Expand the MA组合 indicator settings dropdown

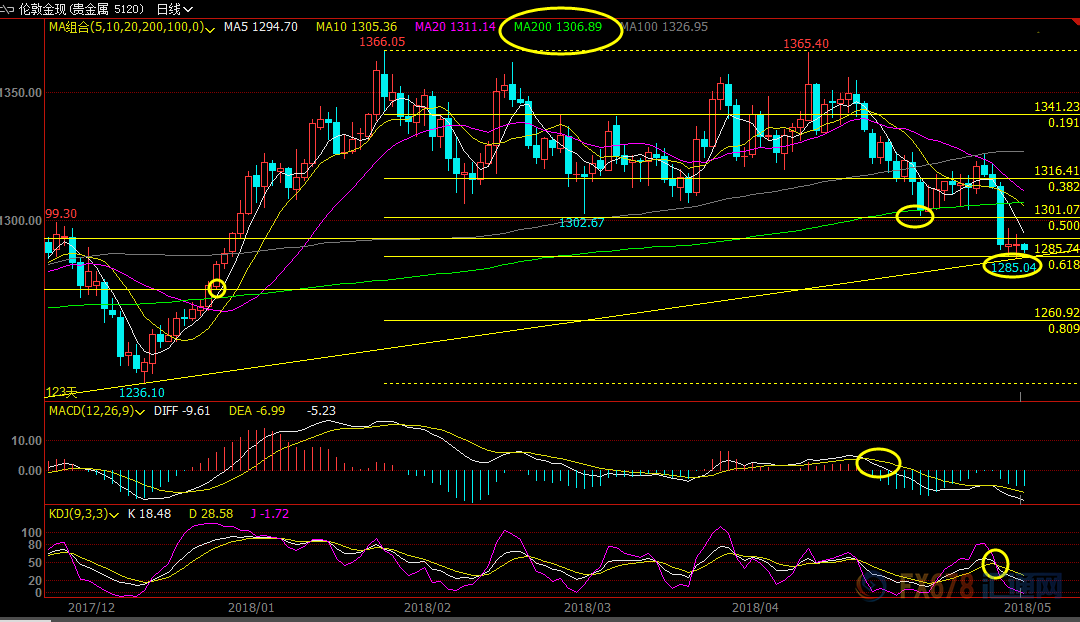point(209,28)
